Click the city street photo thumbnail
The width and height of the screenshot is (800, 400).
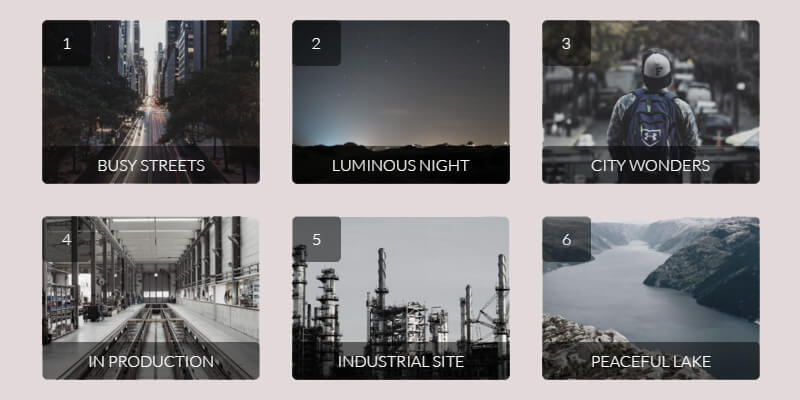coord(151,102)
